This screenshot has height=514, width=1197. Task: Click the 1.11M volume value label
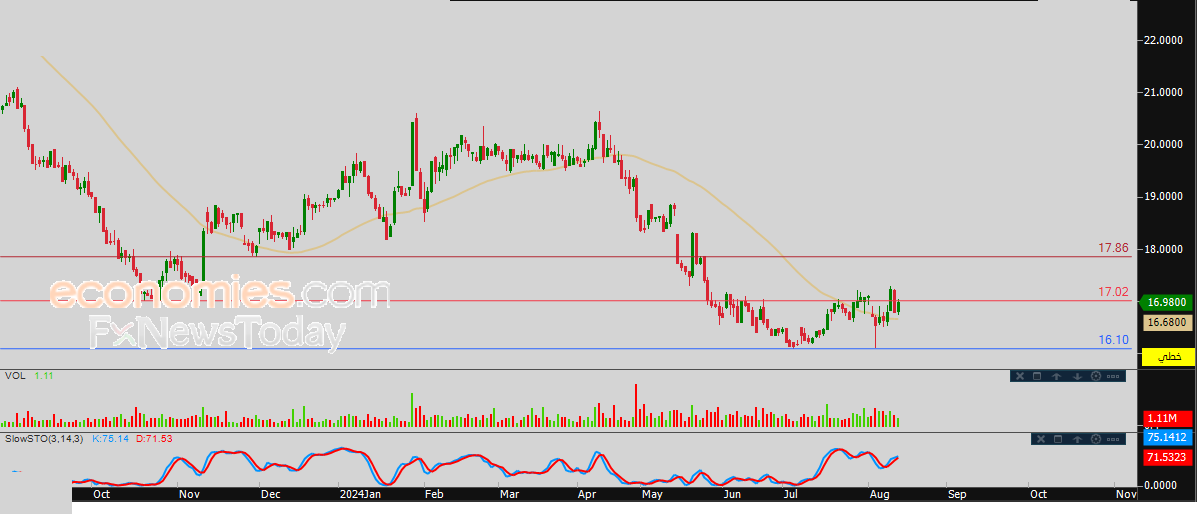[1167, 418]
